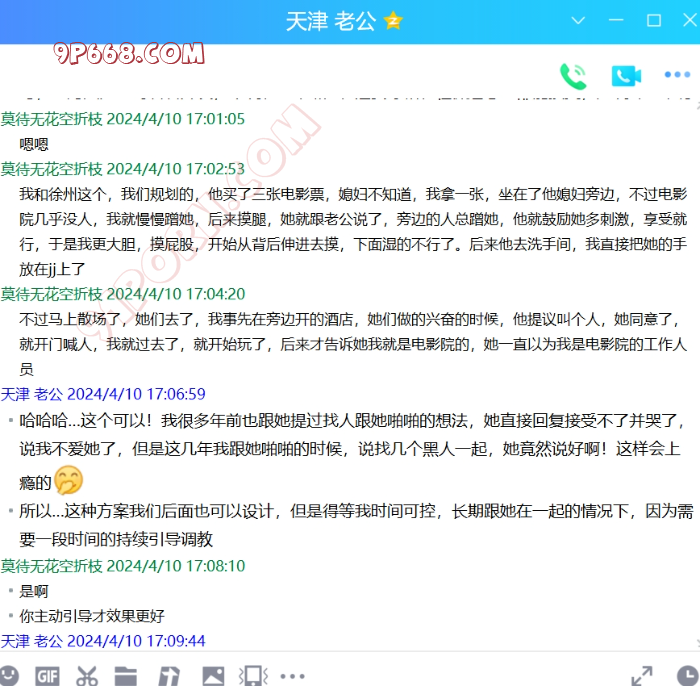Open the send file folder icon
The width and height of the screenshot is (700, 686).
pos(126,675)
